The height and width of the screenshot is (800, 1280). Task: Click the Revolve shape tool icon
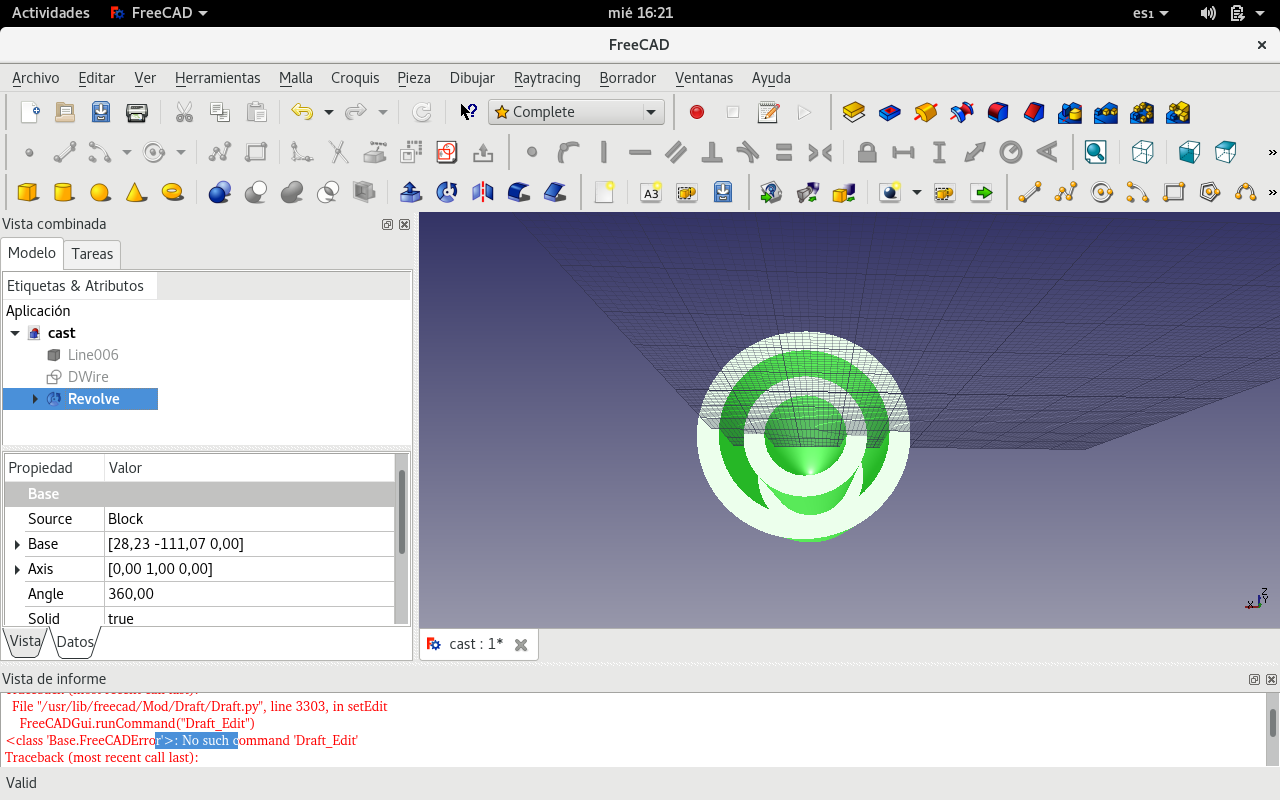[x=446, y=192]
